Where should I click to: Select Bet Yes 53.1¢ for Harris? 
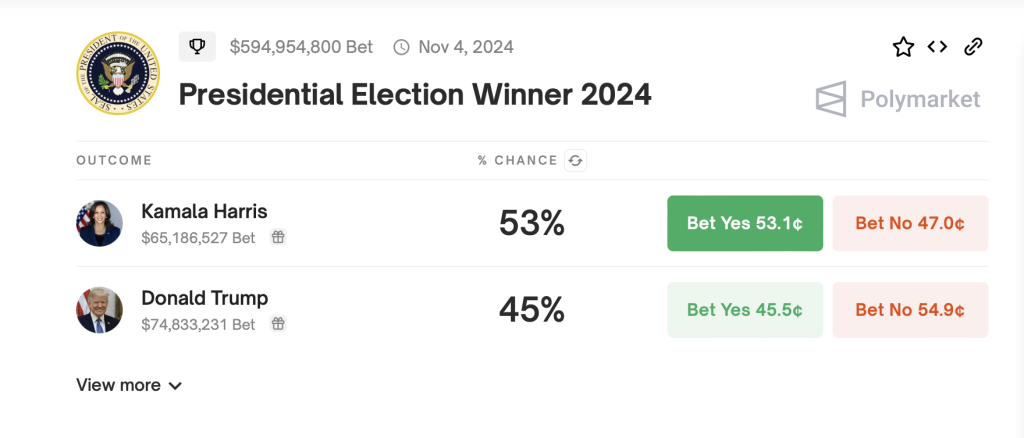745,223
